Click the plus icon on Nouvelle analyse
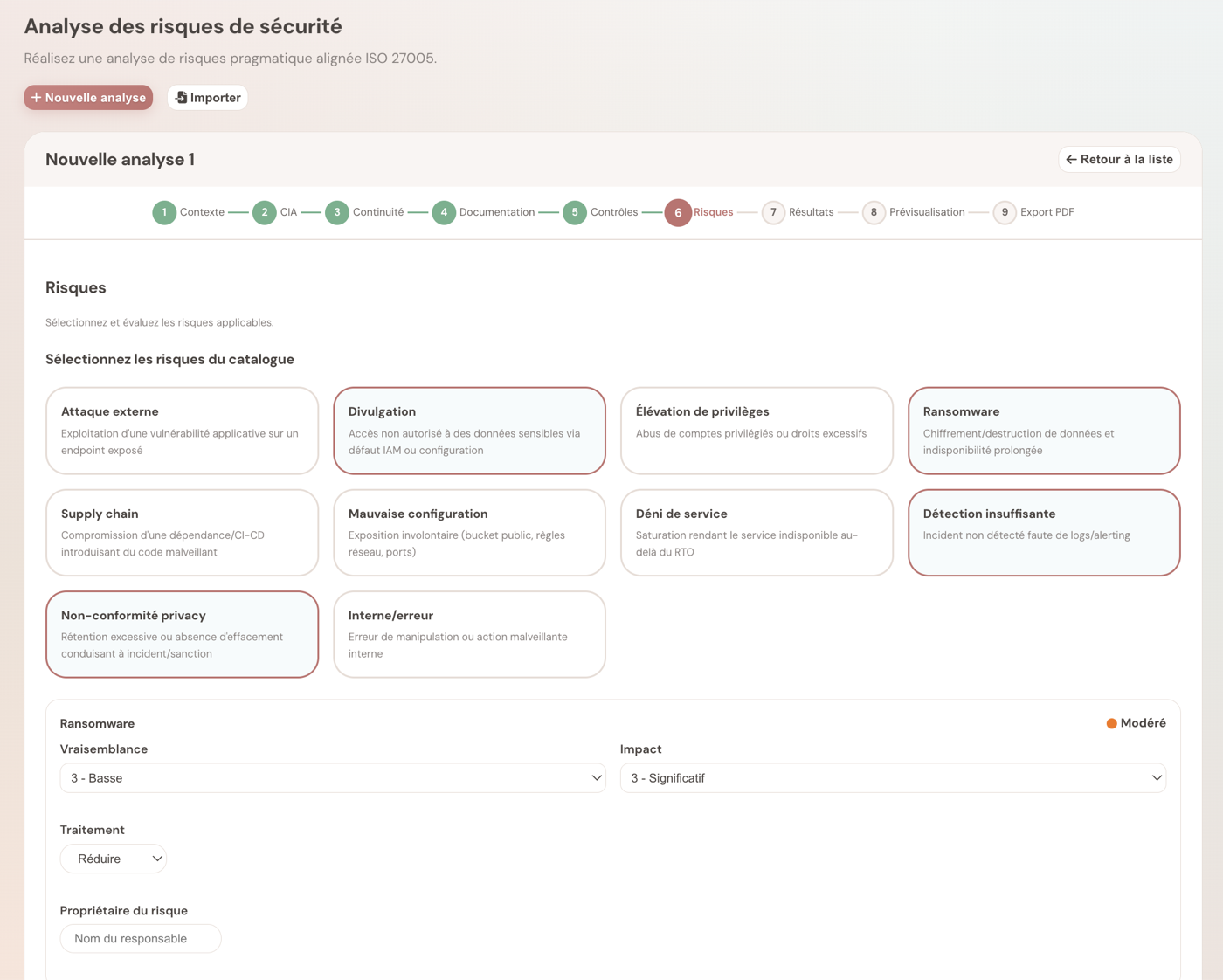 point(37,98)
